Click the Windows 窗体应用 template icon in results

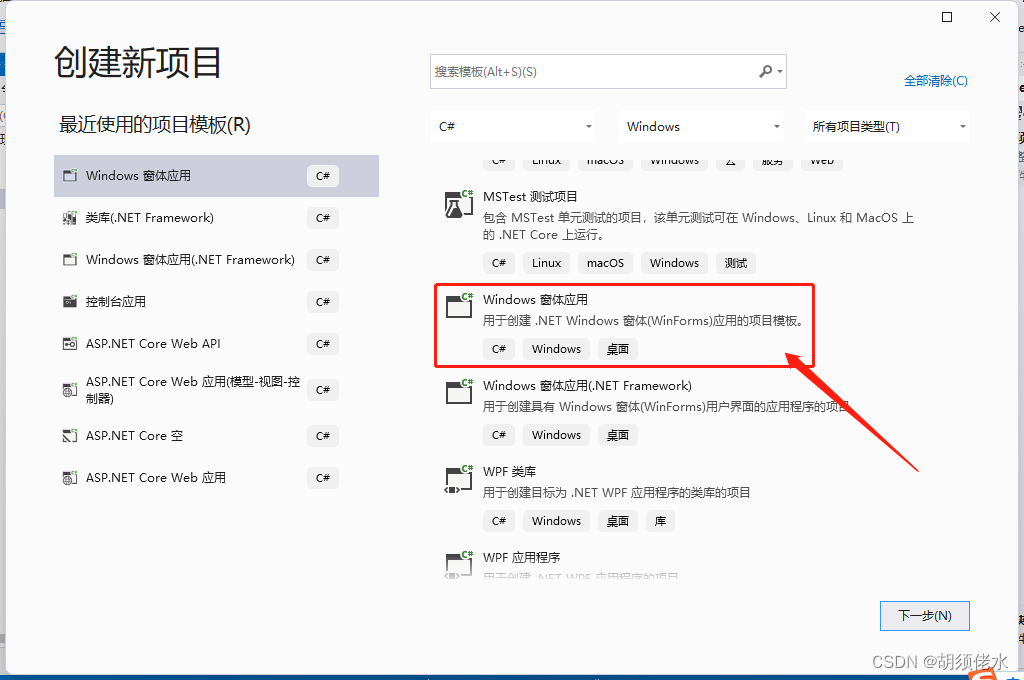pos(458,306)
